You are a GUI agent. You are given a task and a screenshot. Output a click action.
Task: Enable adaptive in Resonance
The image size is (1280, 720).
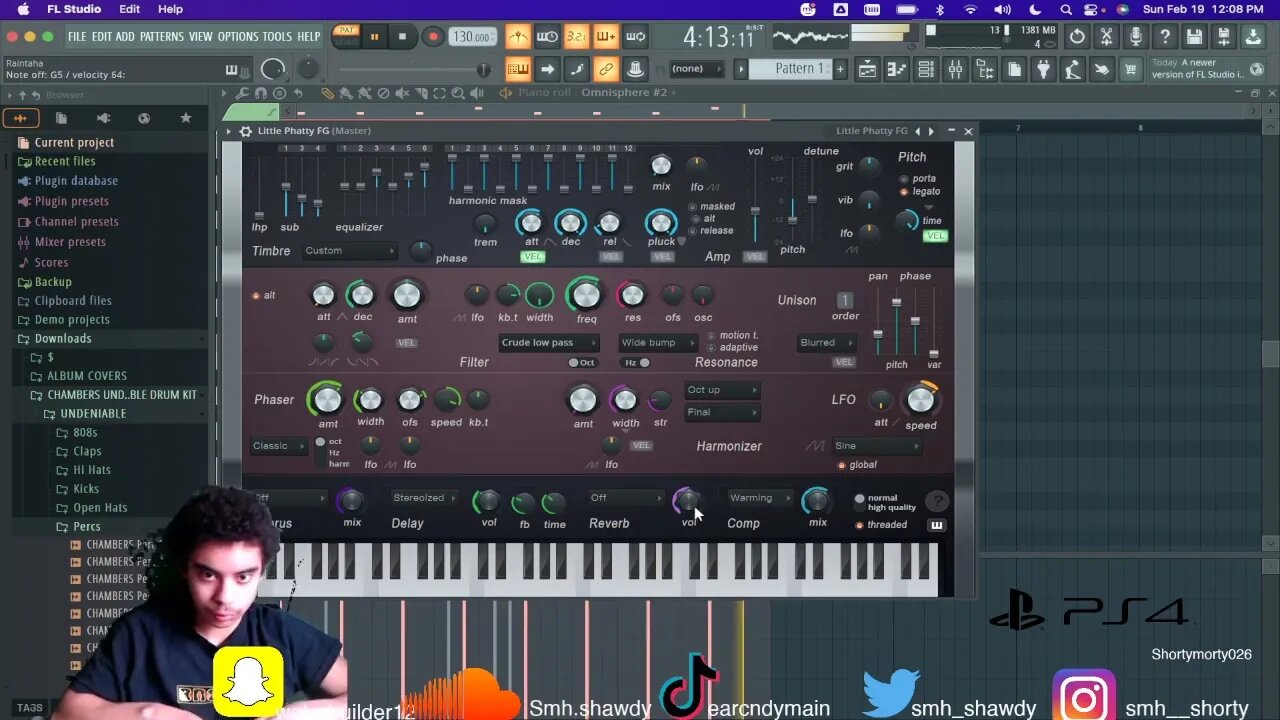711,348
